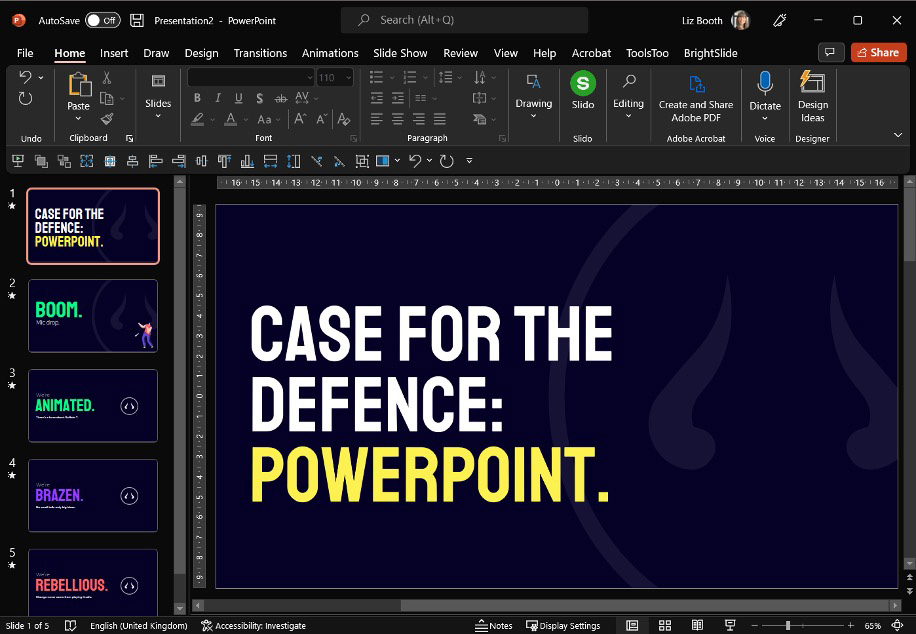Click the Clear All Formatting icon
916x634 pixels.
point(344,119)
